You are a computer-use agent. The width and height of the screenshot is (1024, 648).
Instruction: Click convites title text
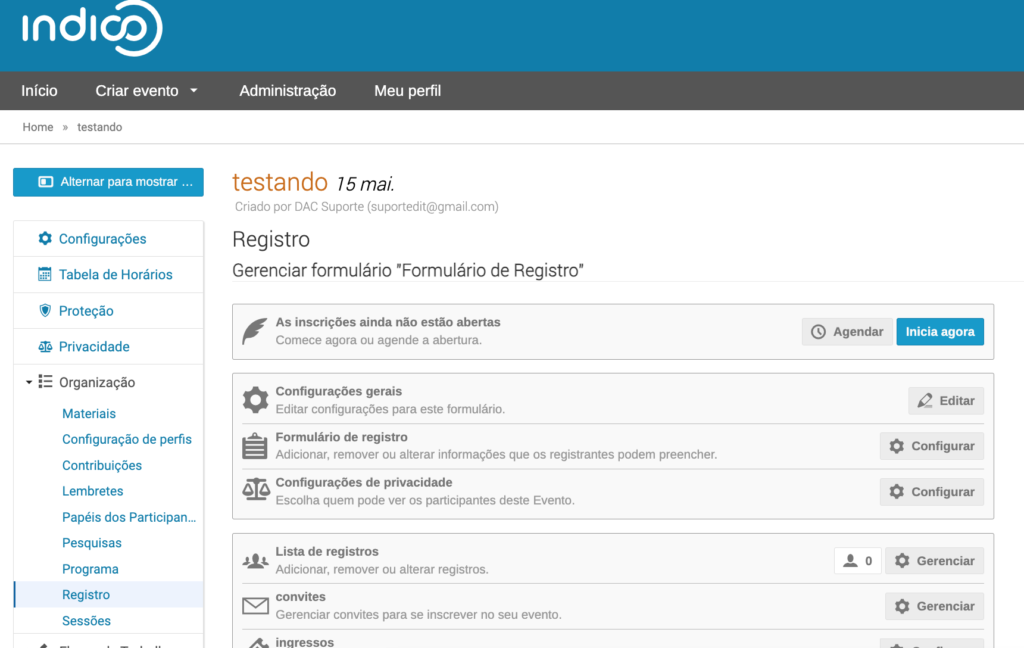[300, 596]
